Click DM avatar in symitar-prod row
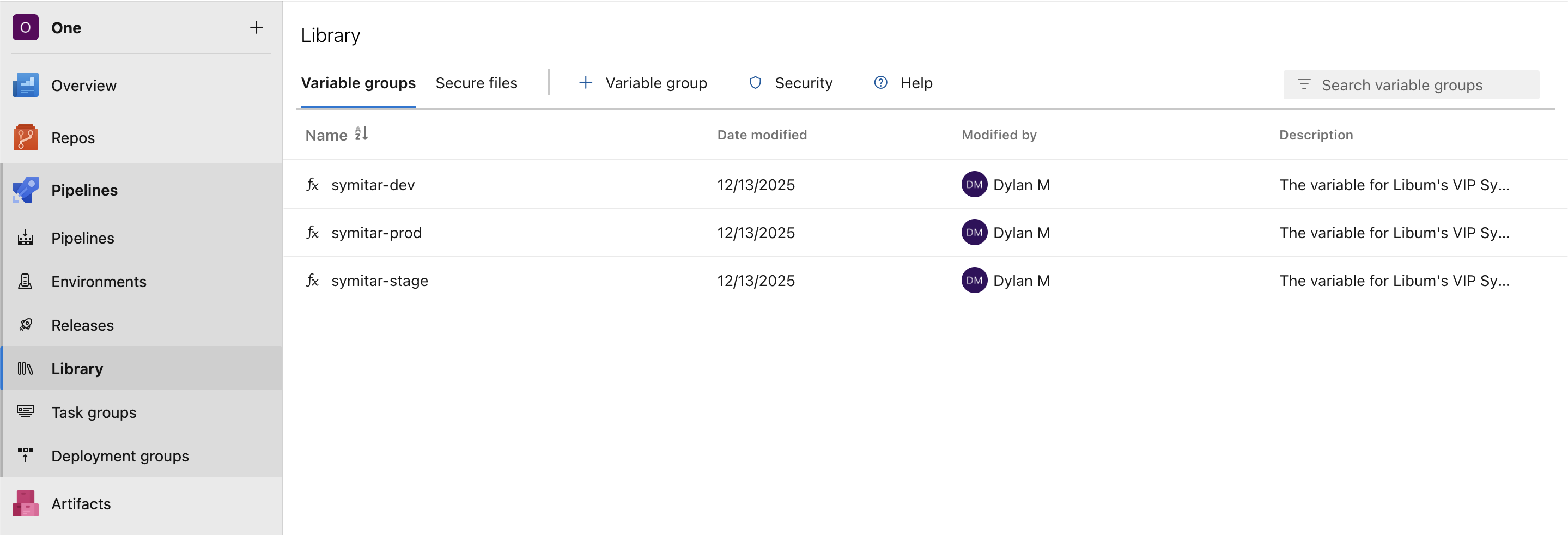This screenshot has height=535, width=1568. click(975, 233)
